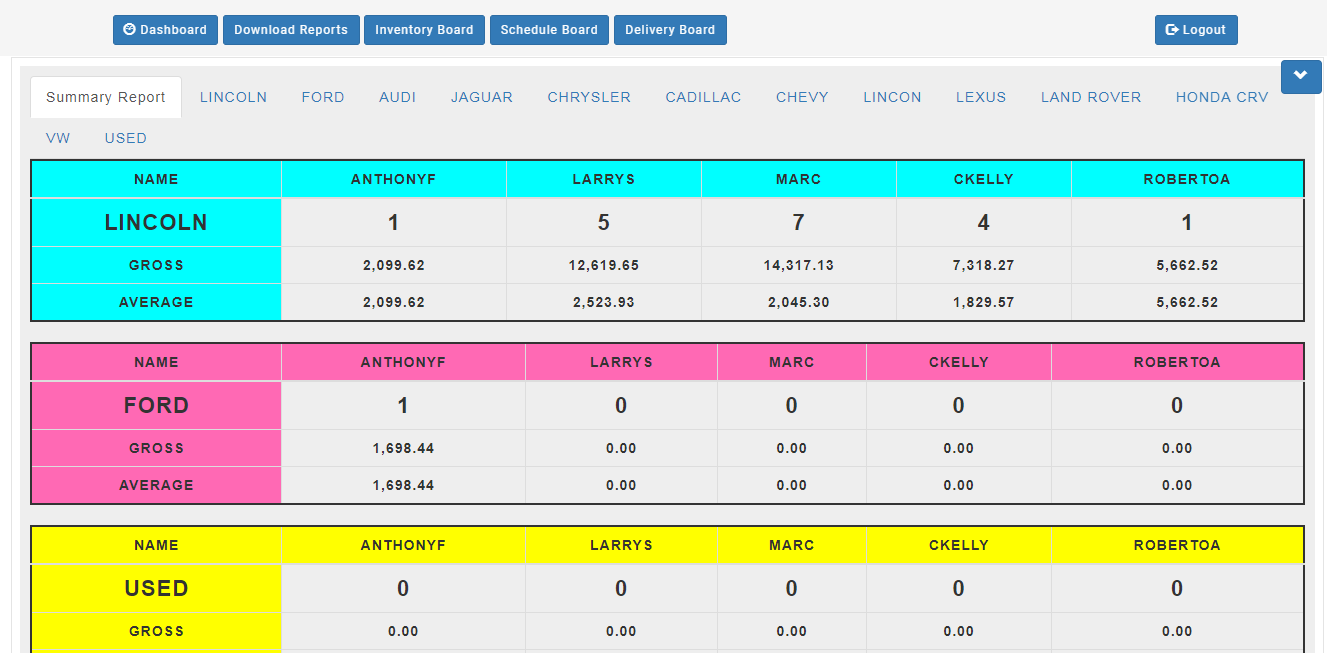Open the Delivery Board
Viewport: 1327px width, 653px height.
pyautogui.click(x=670, y=30)
